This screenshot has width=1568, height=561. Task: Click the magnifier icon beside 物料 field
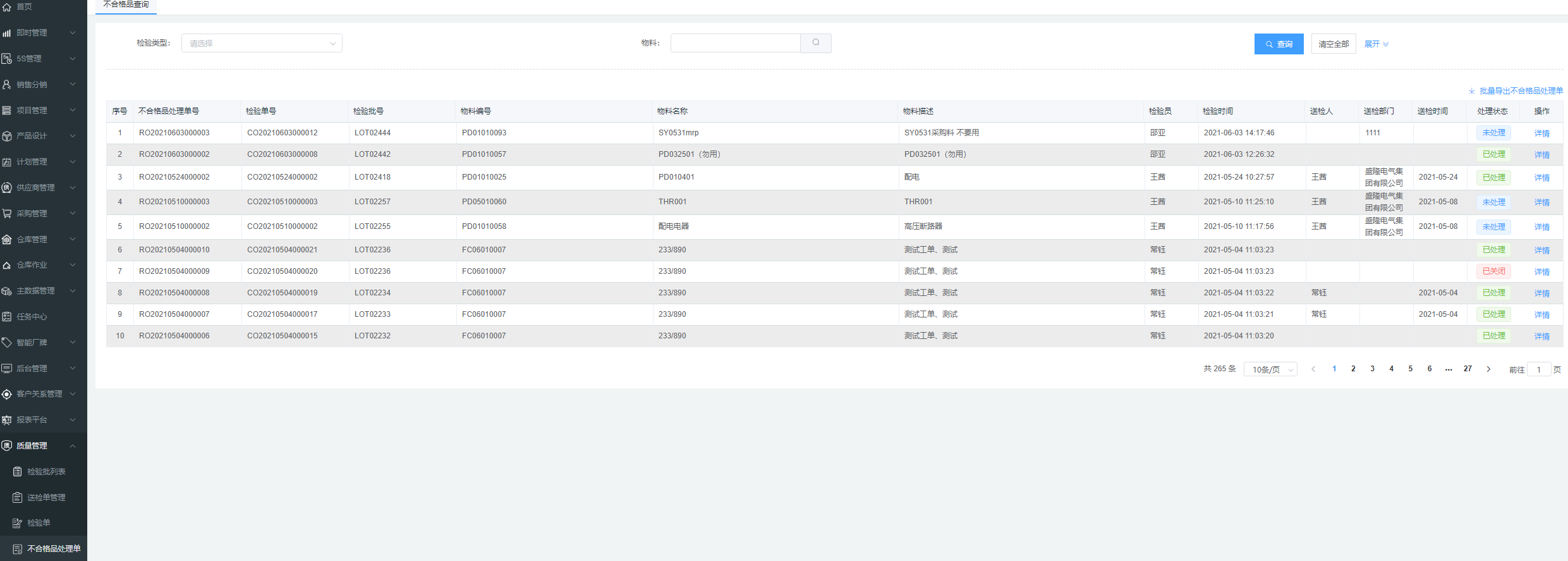tap(815, 43)
